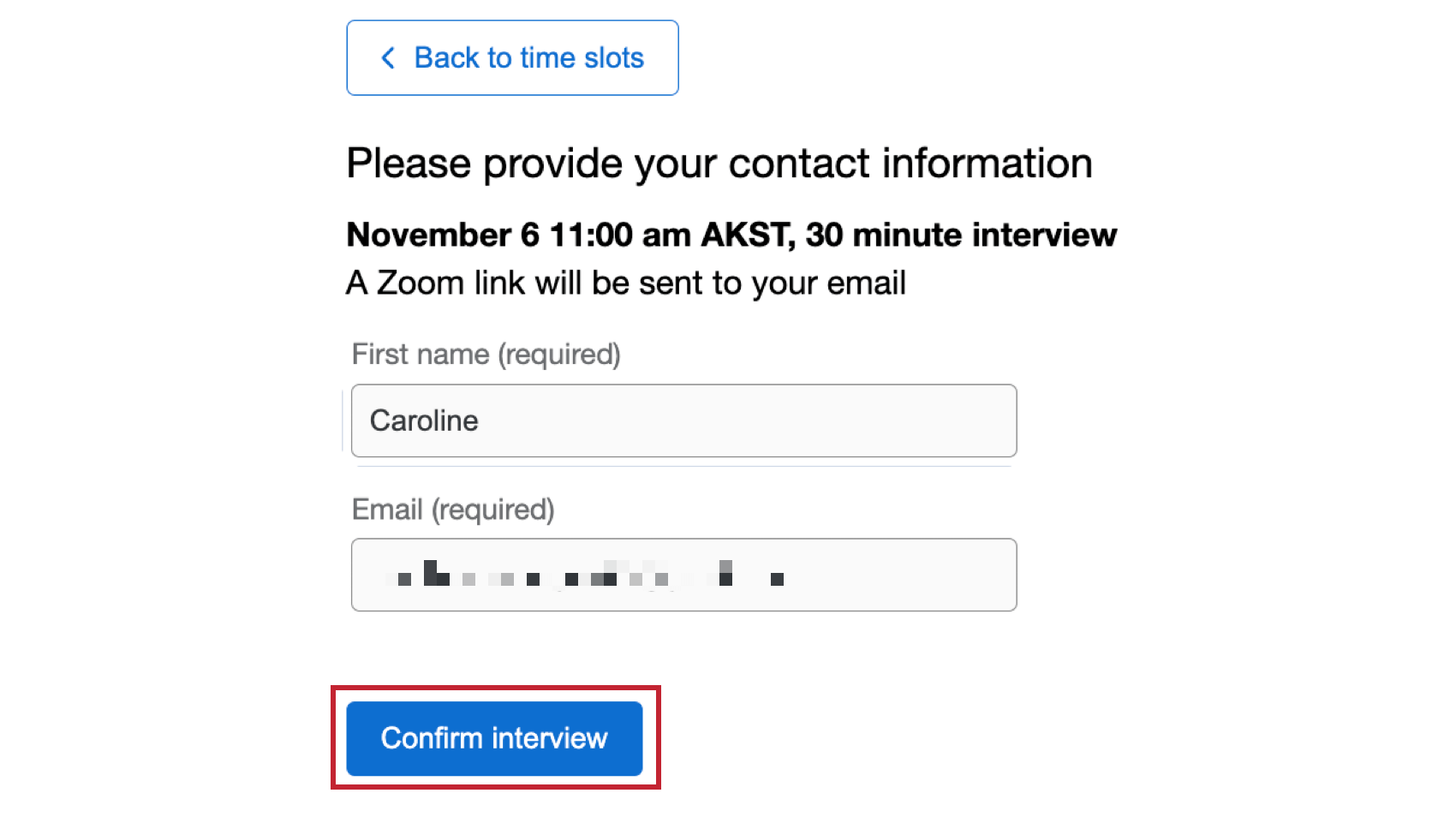
Task: Click the Email required label
Action: click(454, 509)
